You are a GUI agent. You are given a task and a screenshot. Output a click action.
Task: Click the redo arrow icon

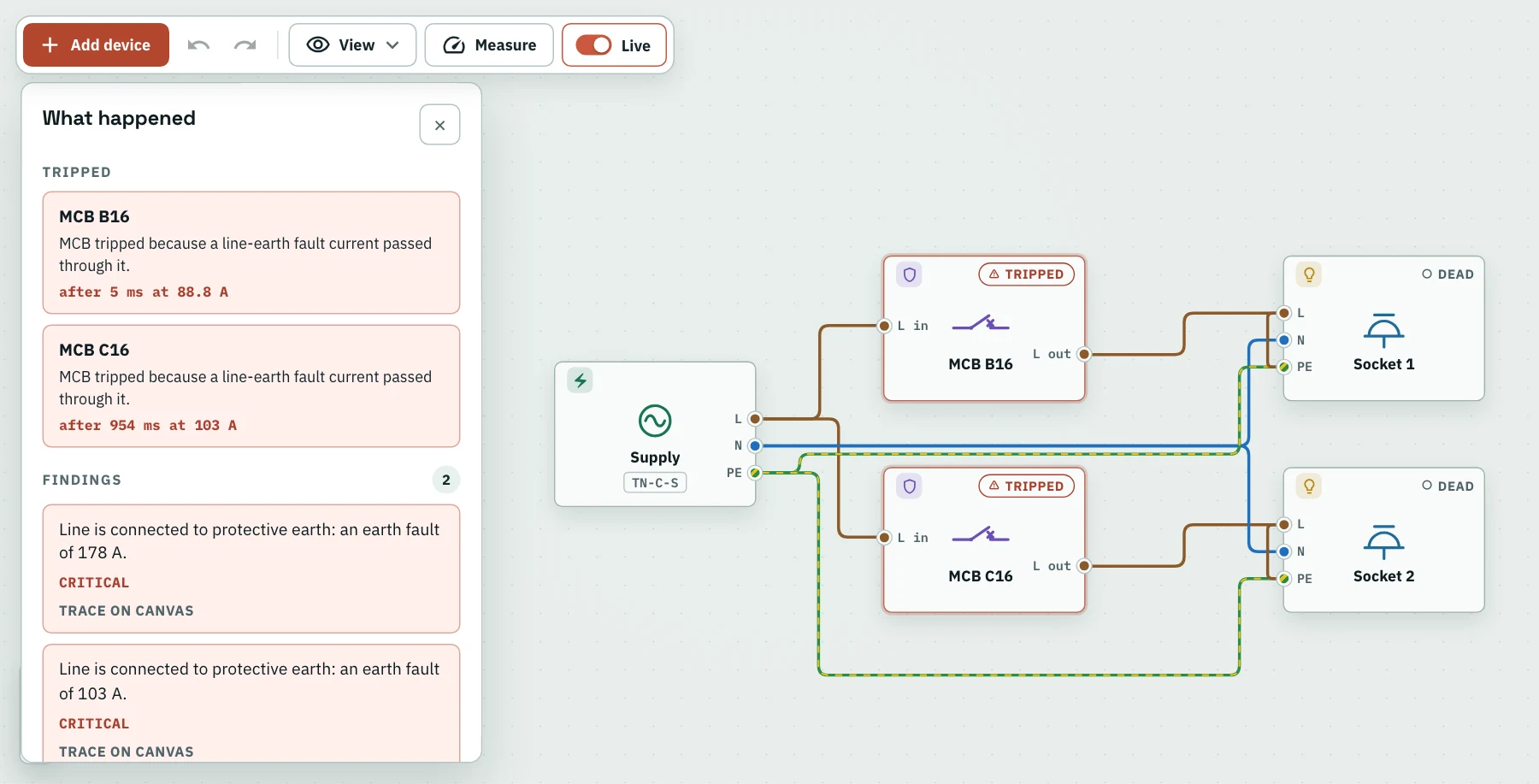point(245,45)
